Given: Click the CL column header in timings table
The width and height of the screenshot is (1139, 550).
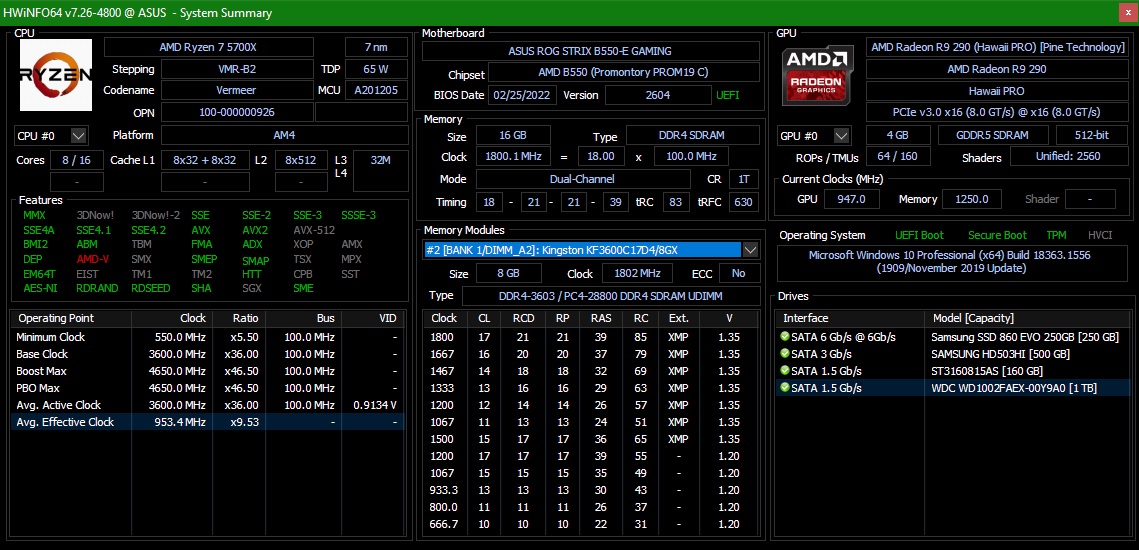Looking at the screenshot, I should [x=484, y=318].
